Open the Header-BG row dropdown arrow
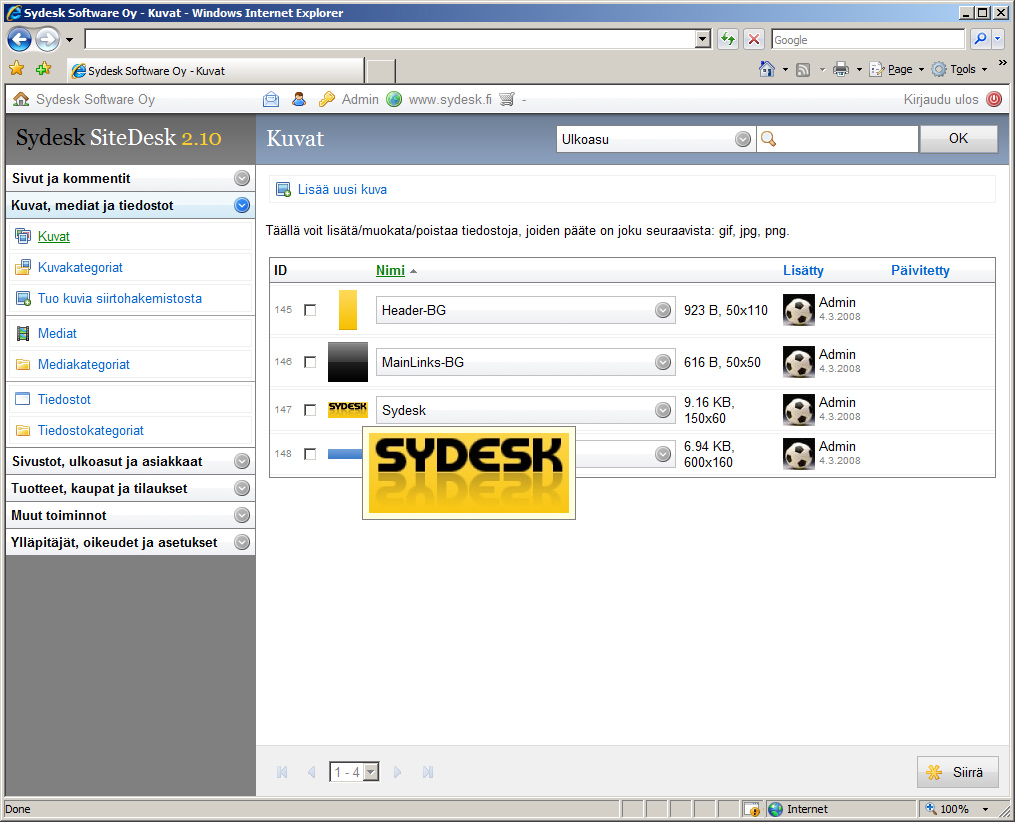This screenshot has width=1015, height=822. 663,310
